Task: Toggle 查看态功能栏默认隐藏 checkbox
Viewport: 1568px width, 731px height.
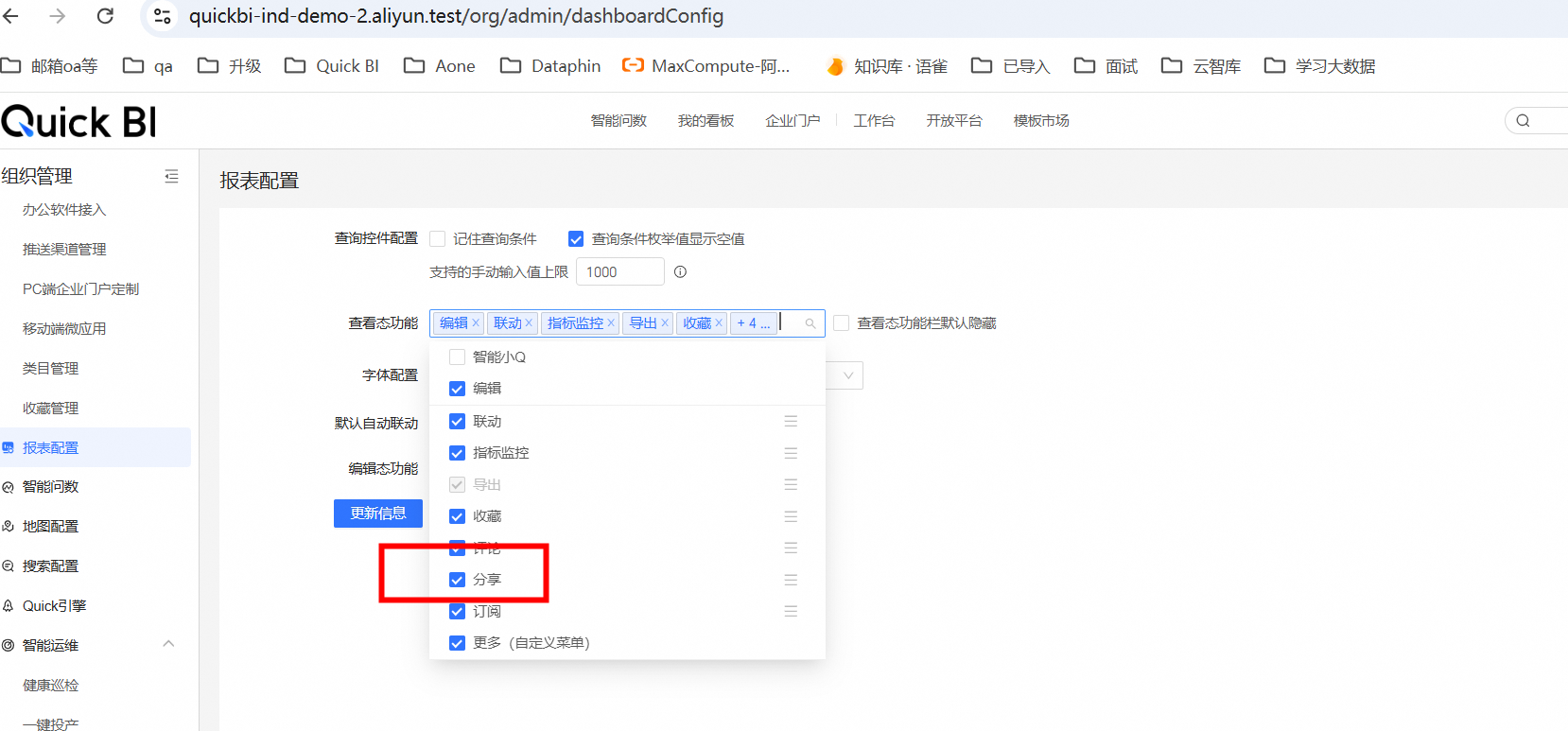Action: point(842,323)
